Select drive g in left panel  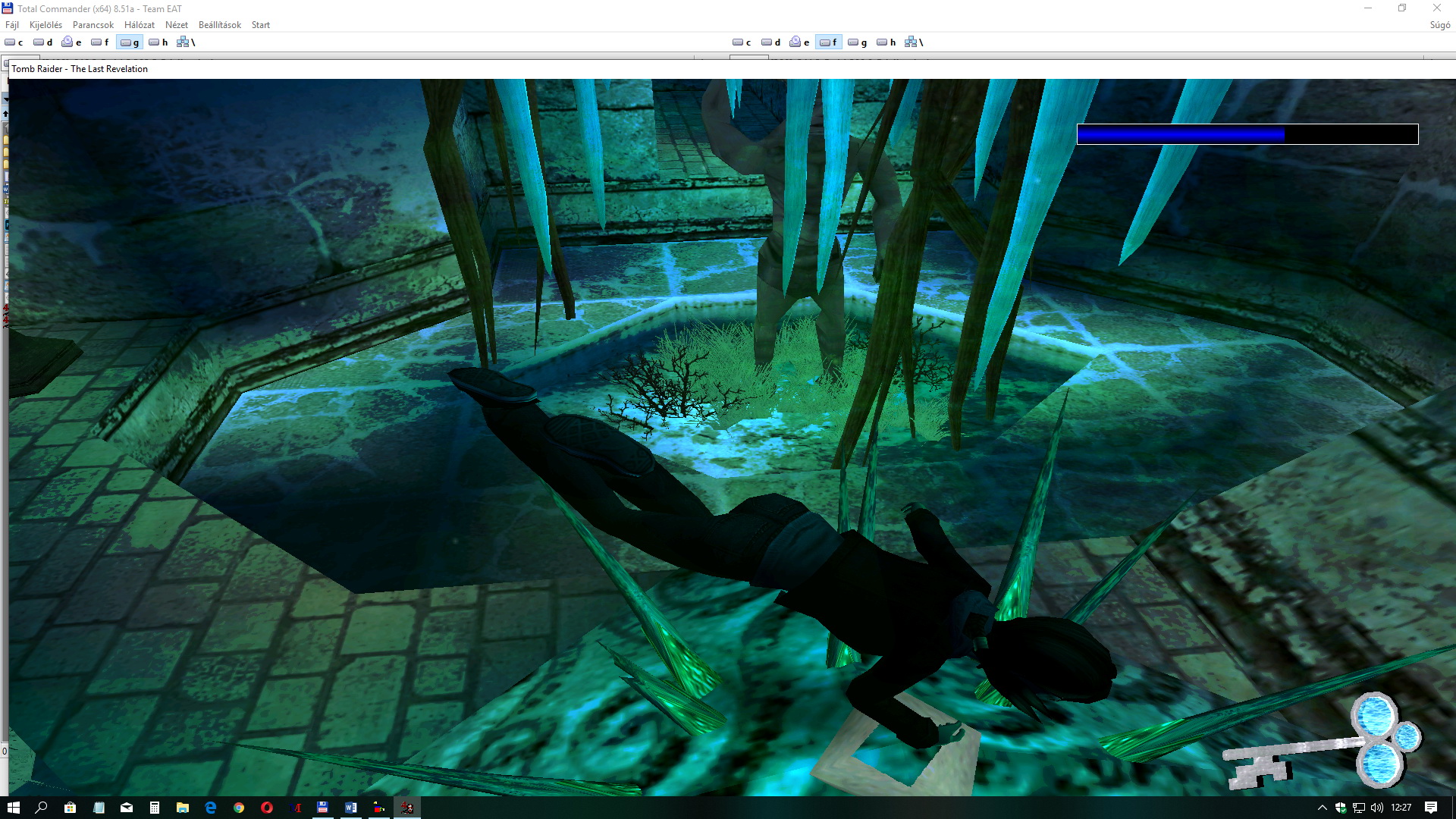coord(130,42)
